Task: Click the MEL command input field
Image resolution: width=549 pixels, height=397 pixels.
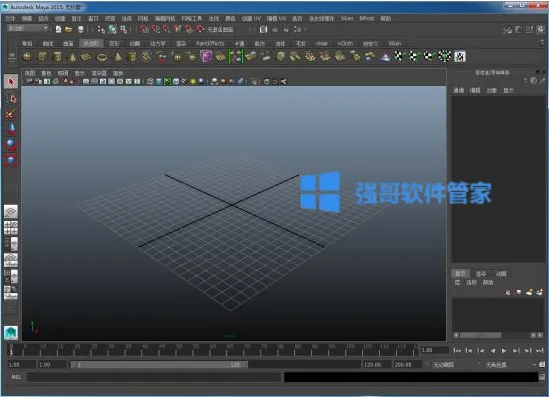Action: 154,377
